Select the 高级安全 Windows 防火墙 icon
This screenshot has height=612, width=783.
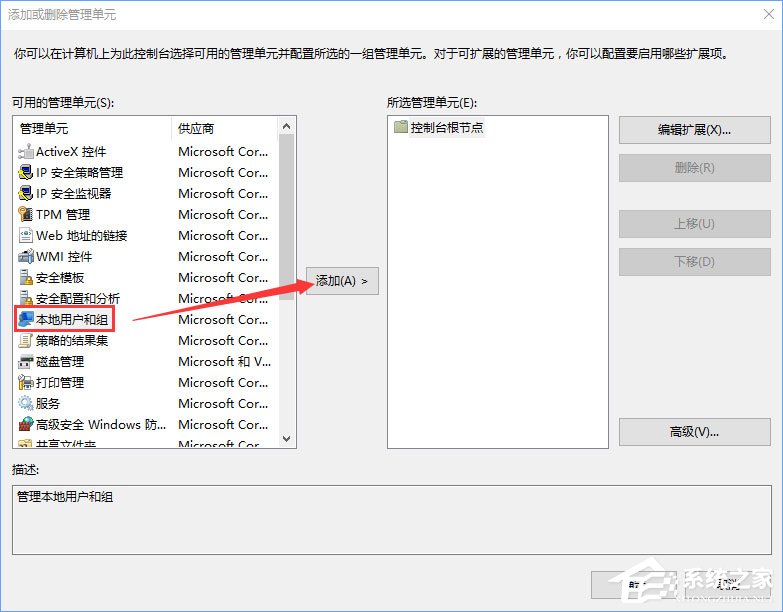25,424
